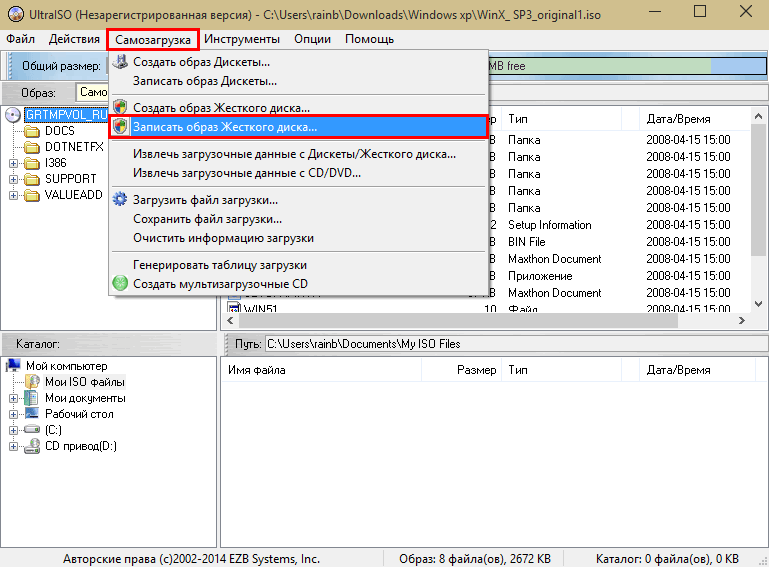The image size is (769, 567).
Task: Choose Сохранить файл загрузки
Action: (298, 219)
